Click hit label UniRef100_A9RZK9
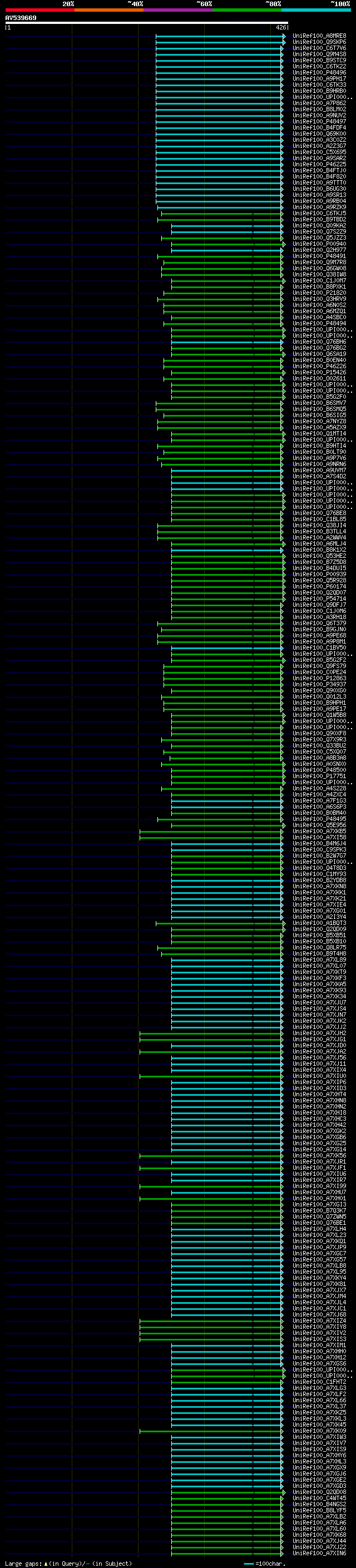This screenshot has height=1568, width=356. (319, 207)
